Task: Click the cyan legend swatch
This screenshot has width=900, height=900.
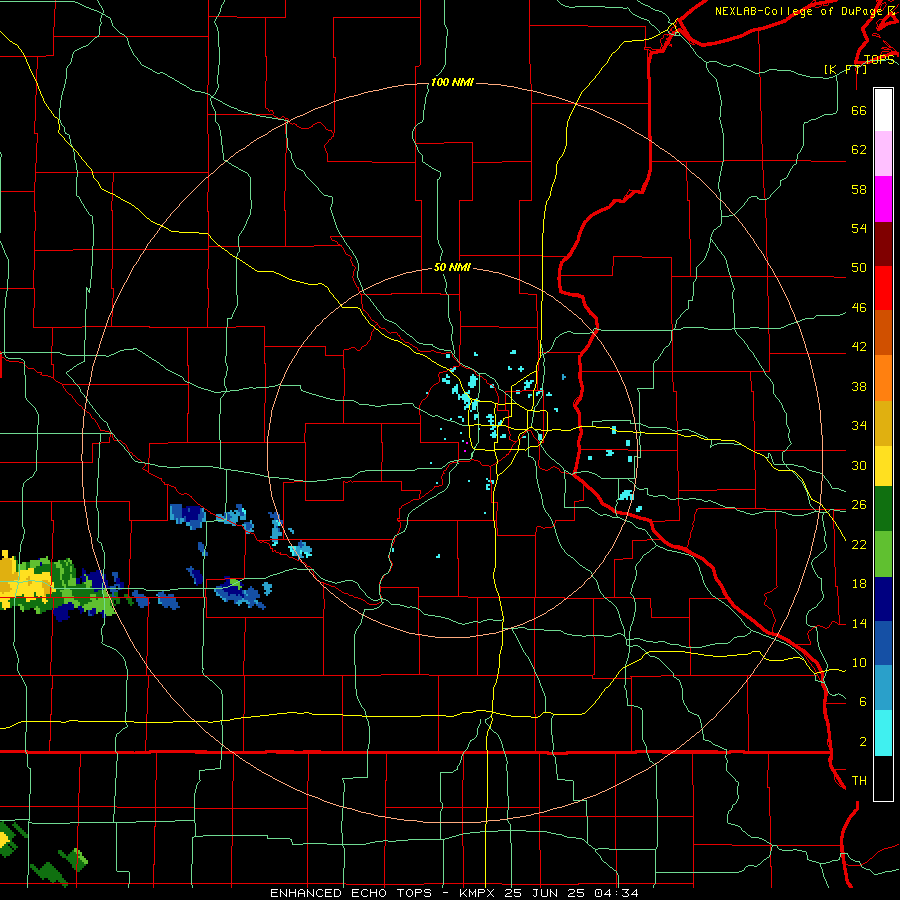Action: (883, 733)
